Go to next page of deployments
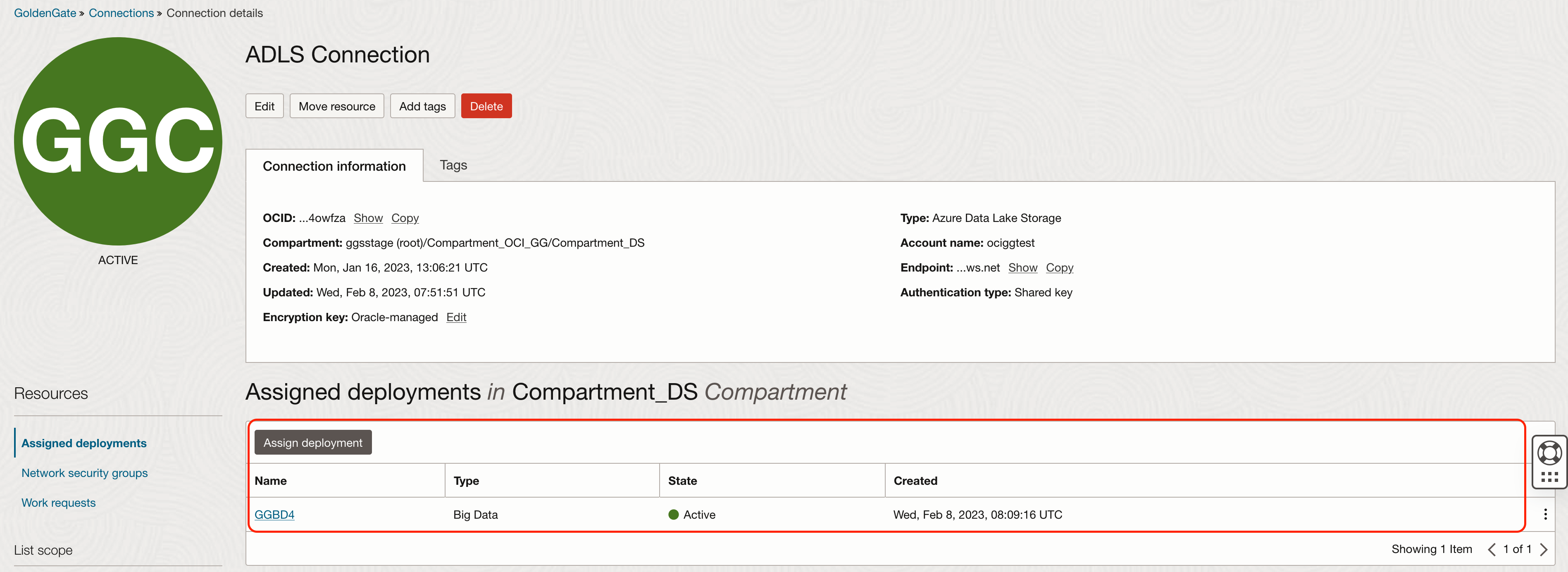 (1544, 550)
